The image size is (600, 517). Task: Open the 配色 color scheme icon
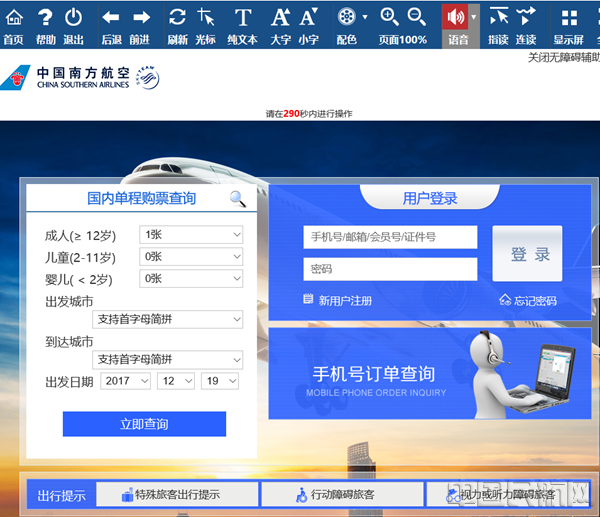click(346, 17)
